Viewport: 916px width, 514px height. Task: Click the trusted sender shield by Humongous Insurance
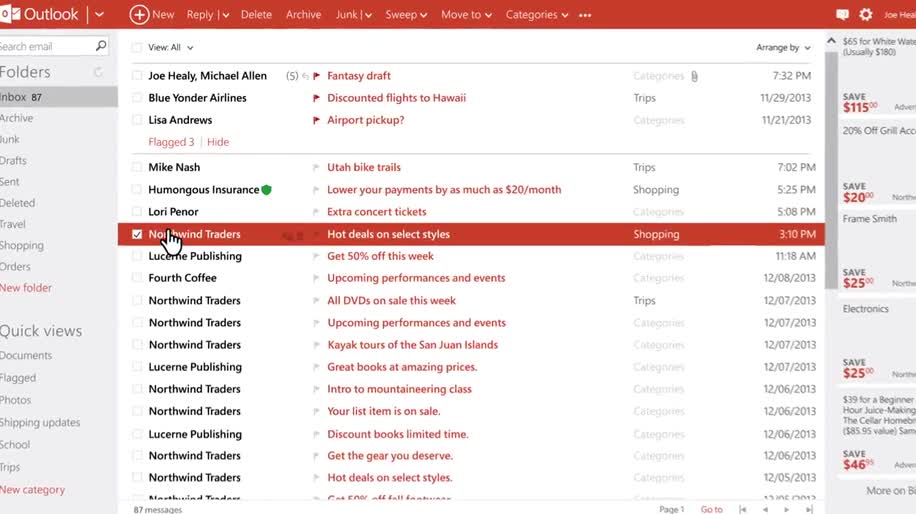click(266, 190)
